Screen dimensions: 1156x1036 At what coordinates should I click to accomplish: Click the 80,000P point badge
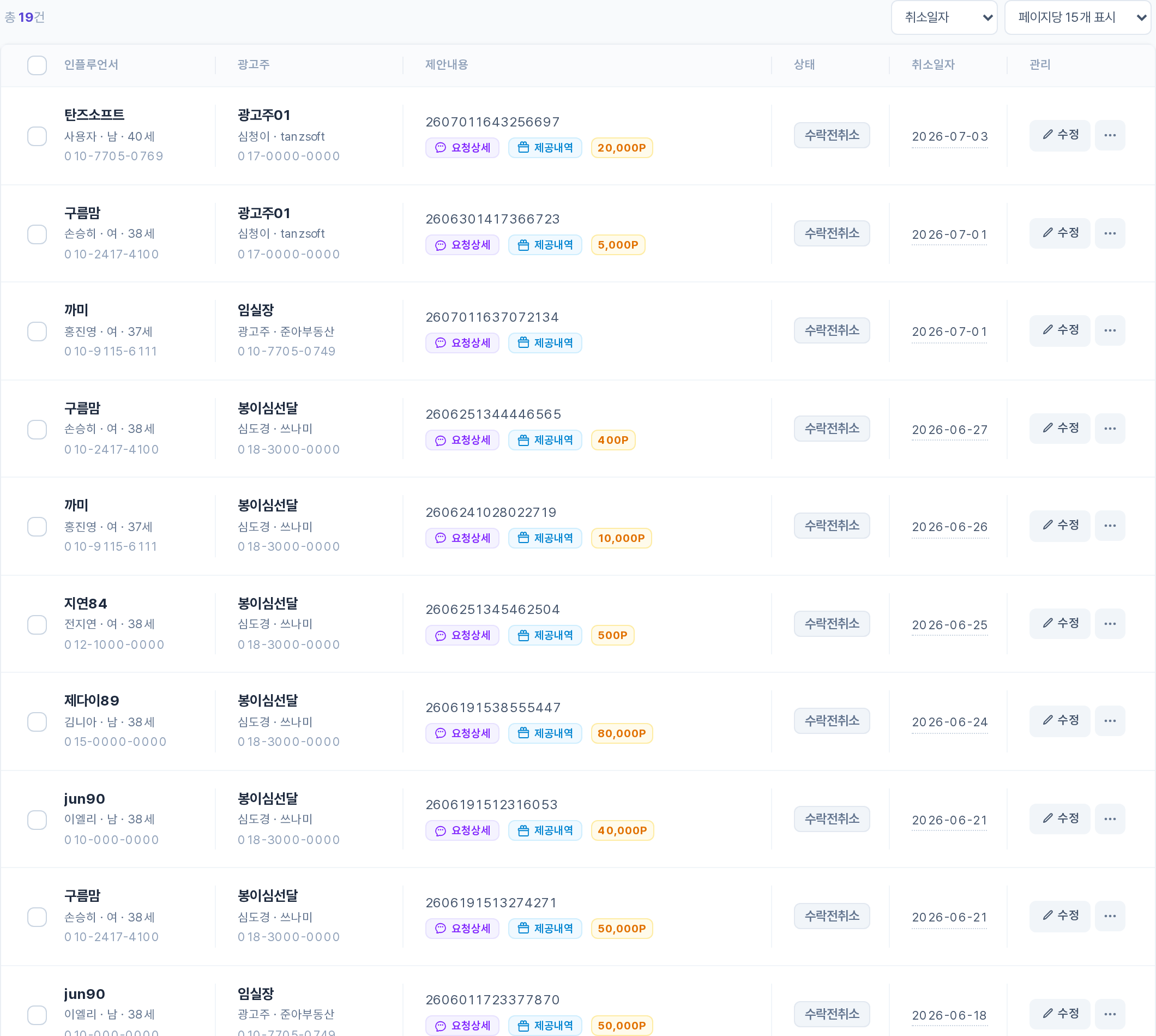(622, 734)
